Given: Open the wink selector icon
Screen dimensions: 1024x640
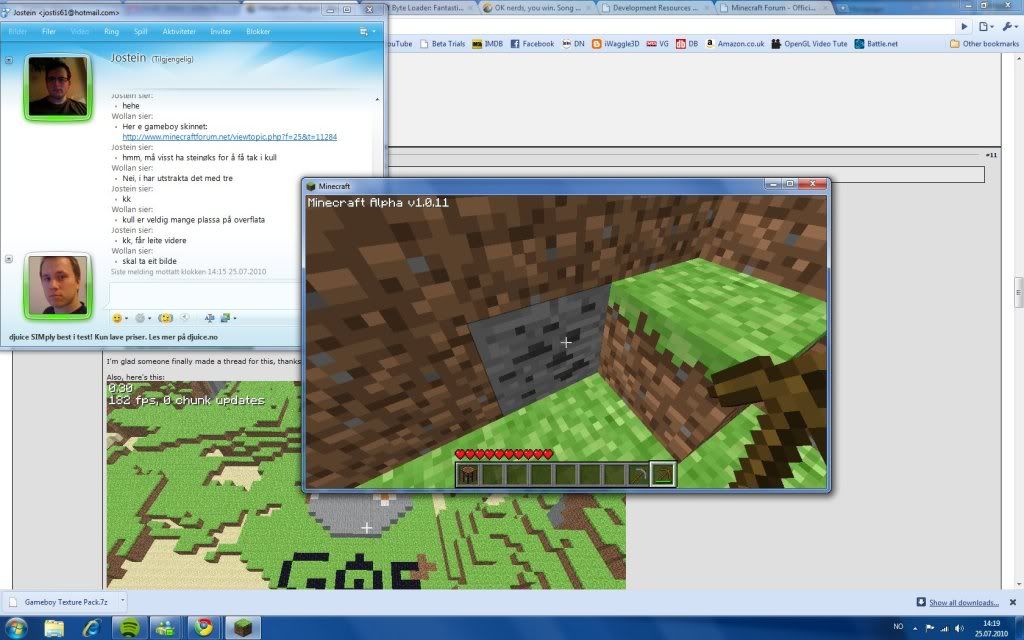Looking at the screenshot, I should click(140, 318).
